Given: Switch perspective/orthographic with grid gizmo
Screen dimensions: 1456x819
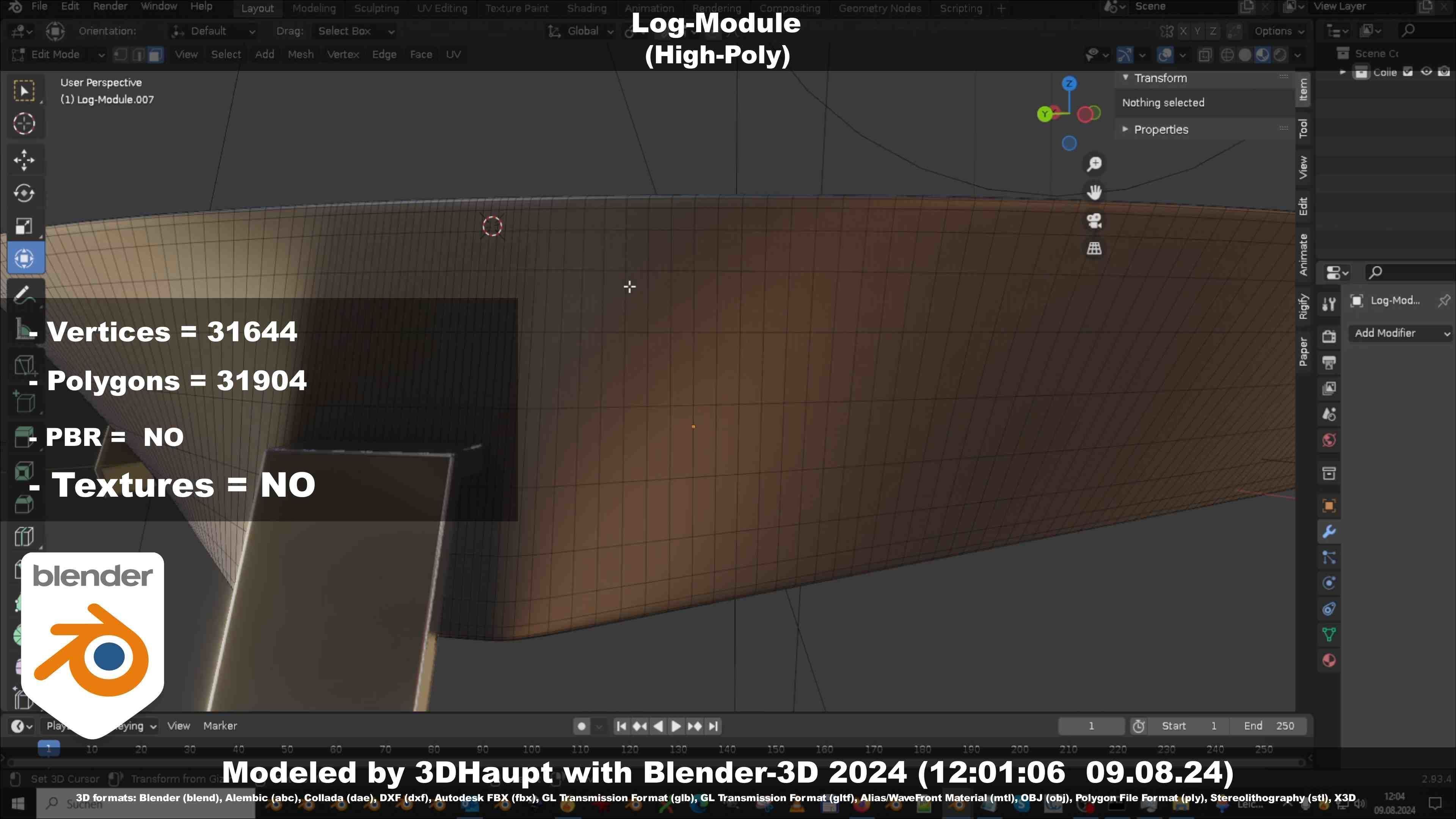Looking at the screenshot, I should [x=1094, y=248].
